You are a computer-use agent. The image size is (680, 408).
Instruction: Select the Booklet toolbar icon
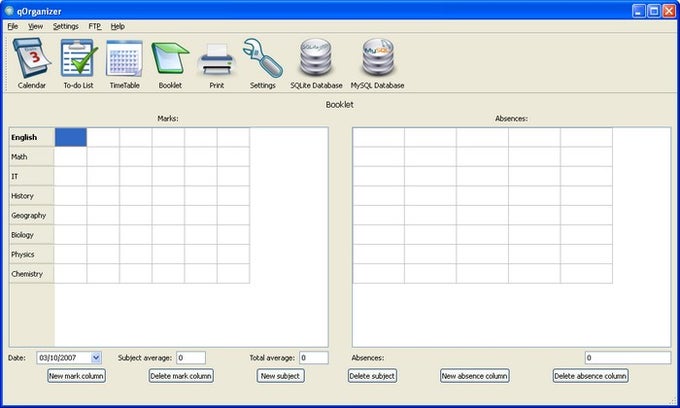[170, 58]
